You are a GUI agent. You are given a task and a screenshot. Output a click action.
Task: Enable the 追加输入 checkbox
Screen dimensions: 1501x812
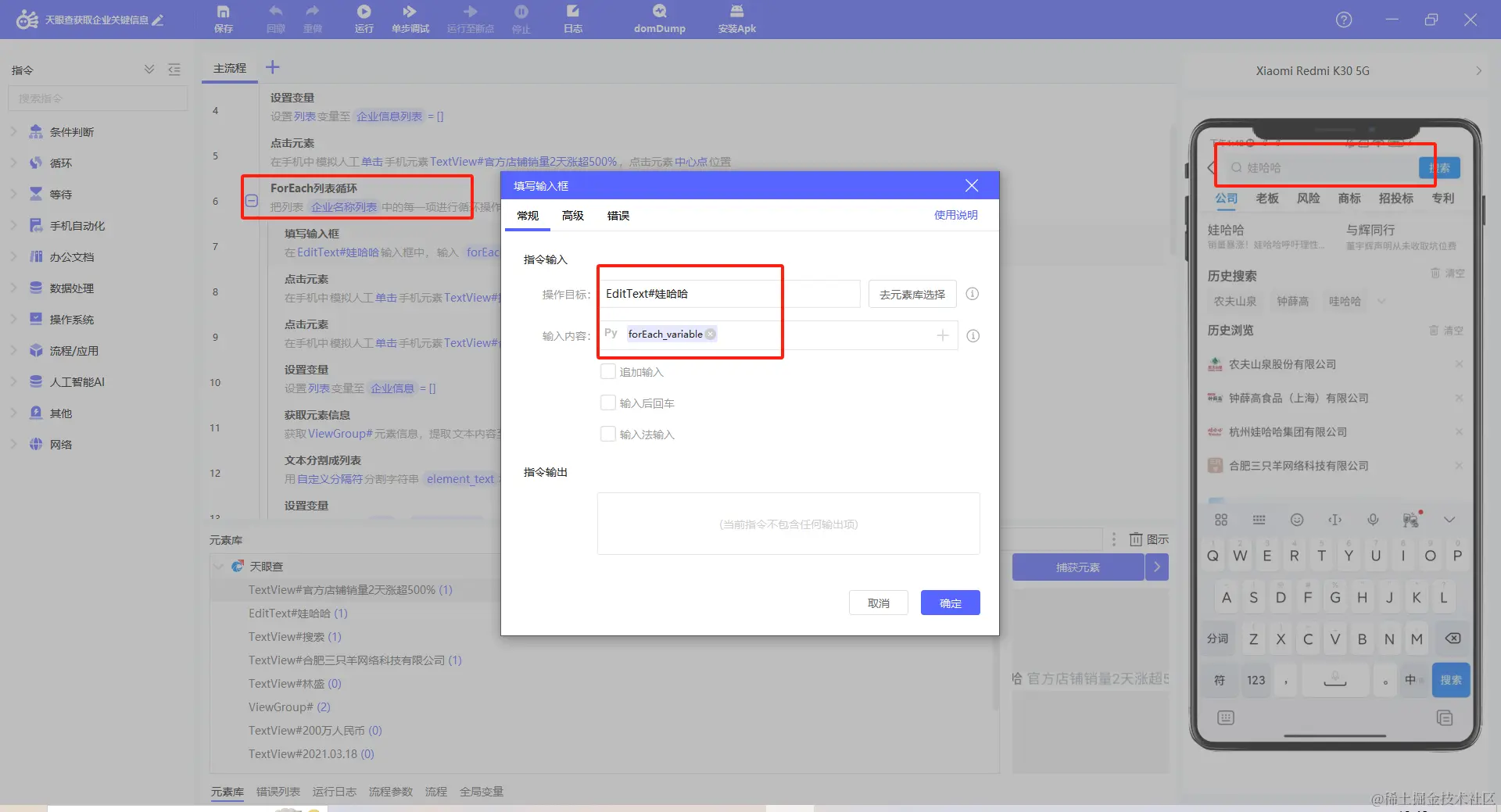pos(607,371)
